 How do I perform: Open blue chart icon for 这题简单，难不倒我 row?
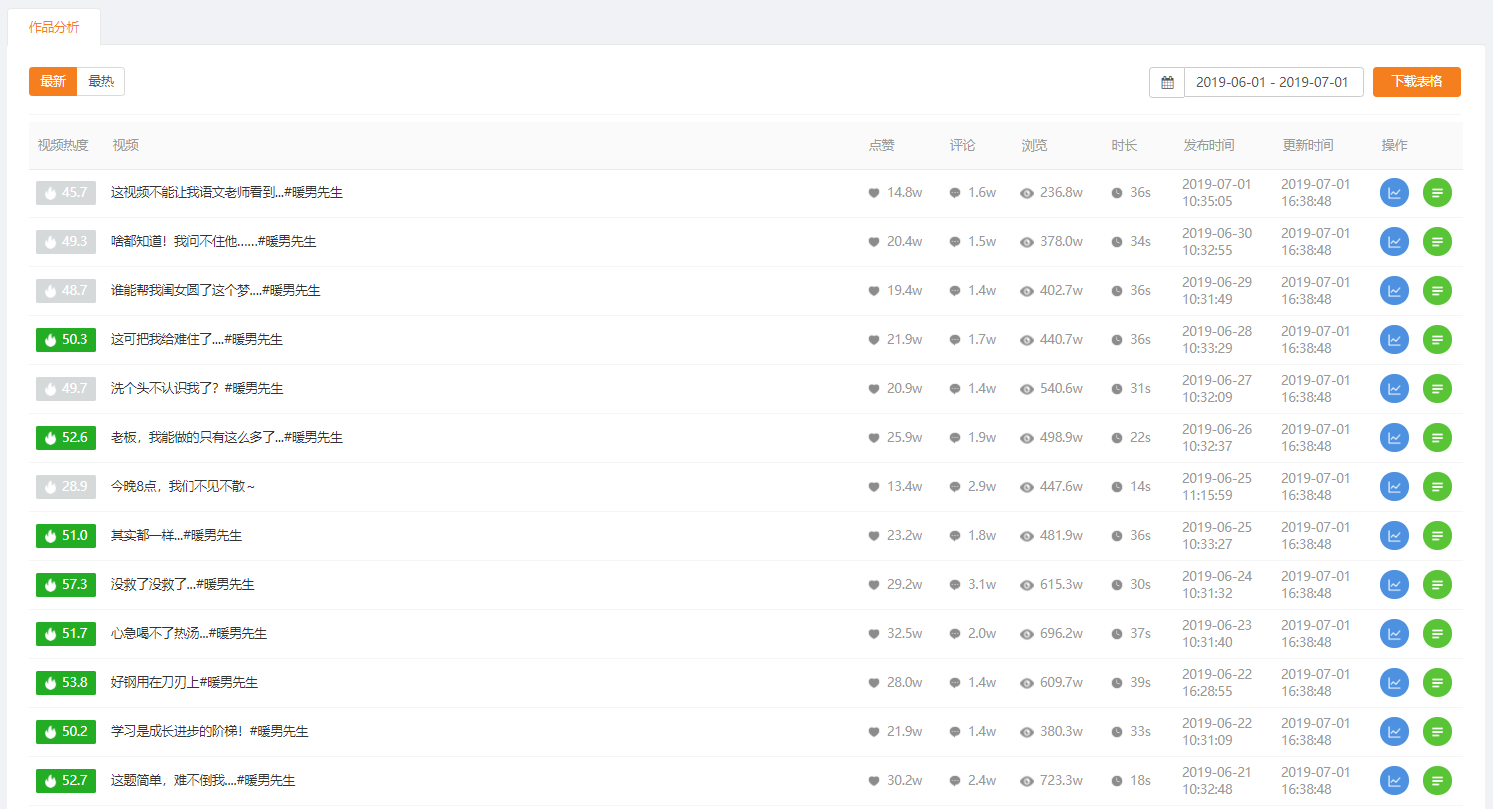coord(1394,781)
